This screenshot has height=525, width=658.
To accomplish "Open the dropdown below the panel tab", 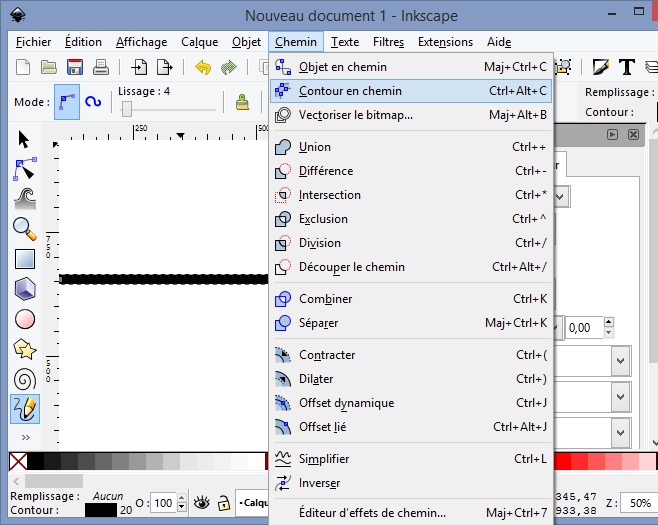I will 561,196.
